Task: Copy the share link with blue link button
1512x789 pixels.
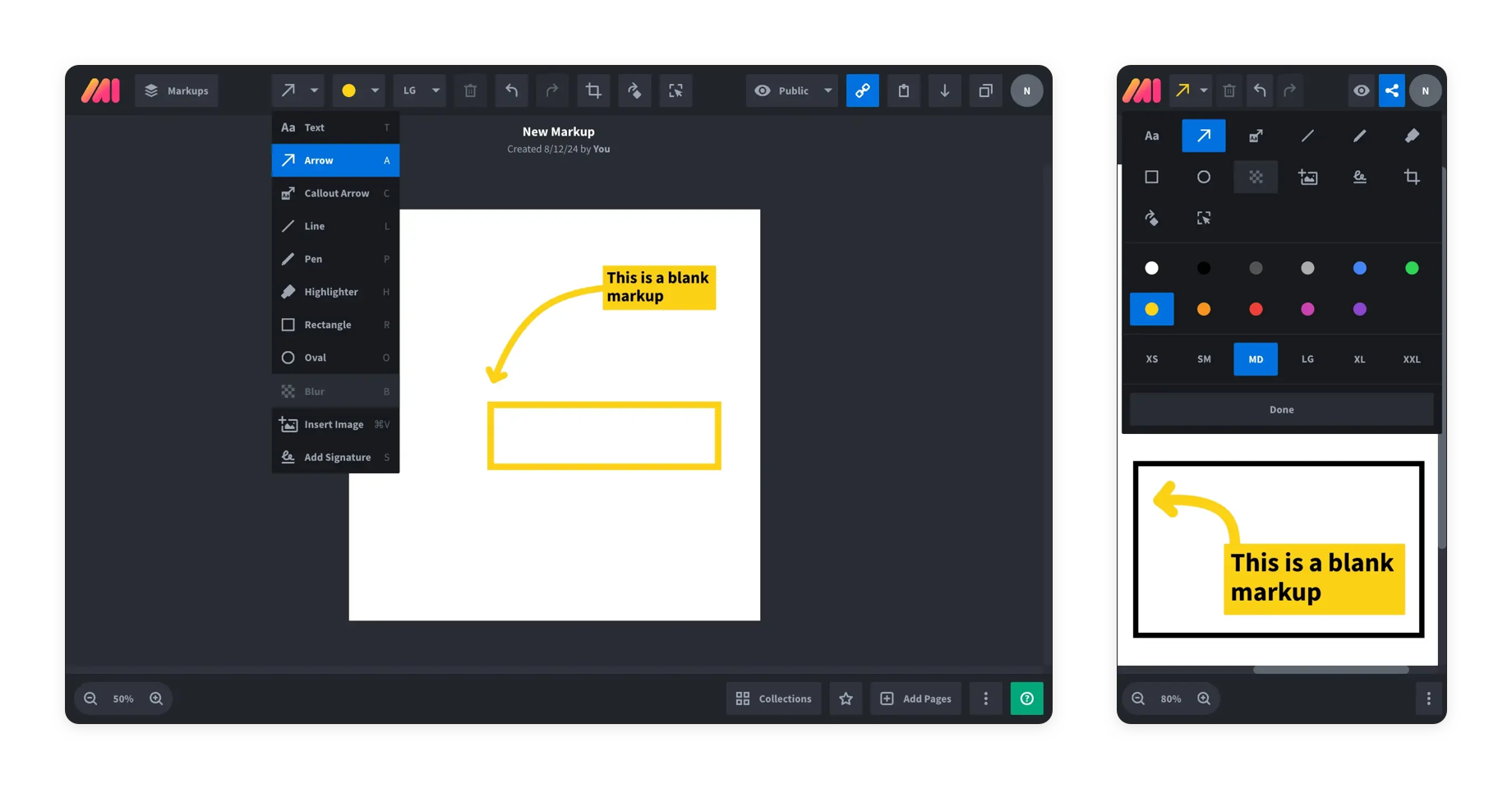Action: click(862, 90)
